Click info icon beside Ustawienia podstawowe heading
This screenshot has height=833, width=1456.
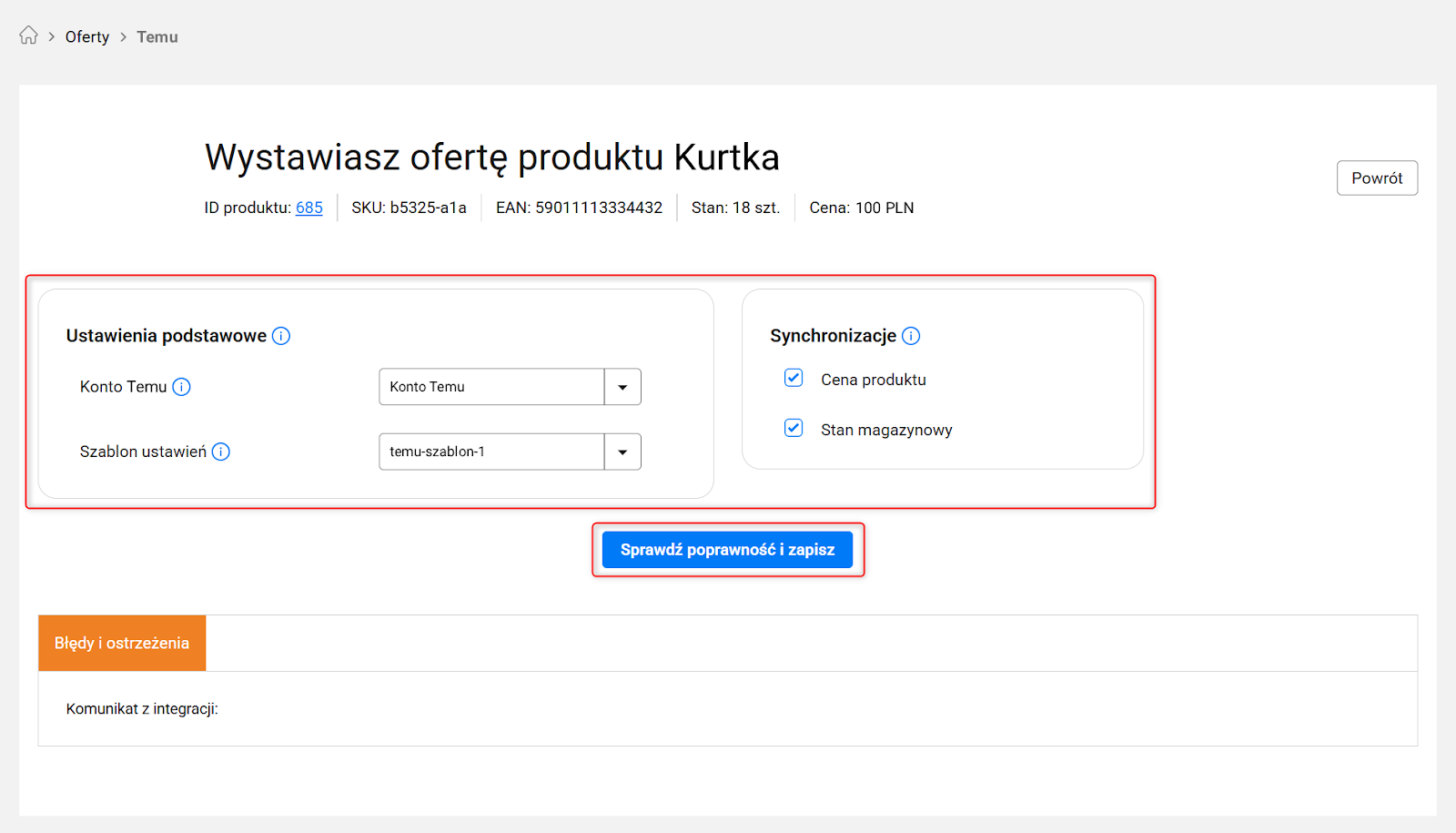[281, 336]
